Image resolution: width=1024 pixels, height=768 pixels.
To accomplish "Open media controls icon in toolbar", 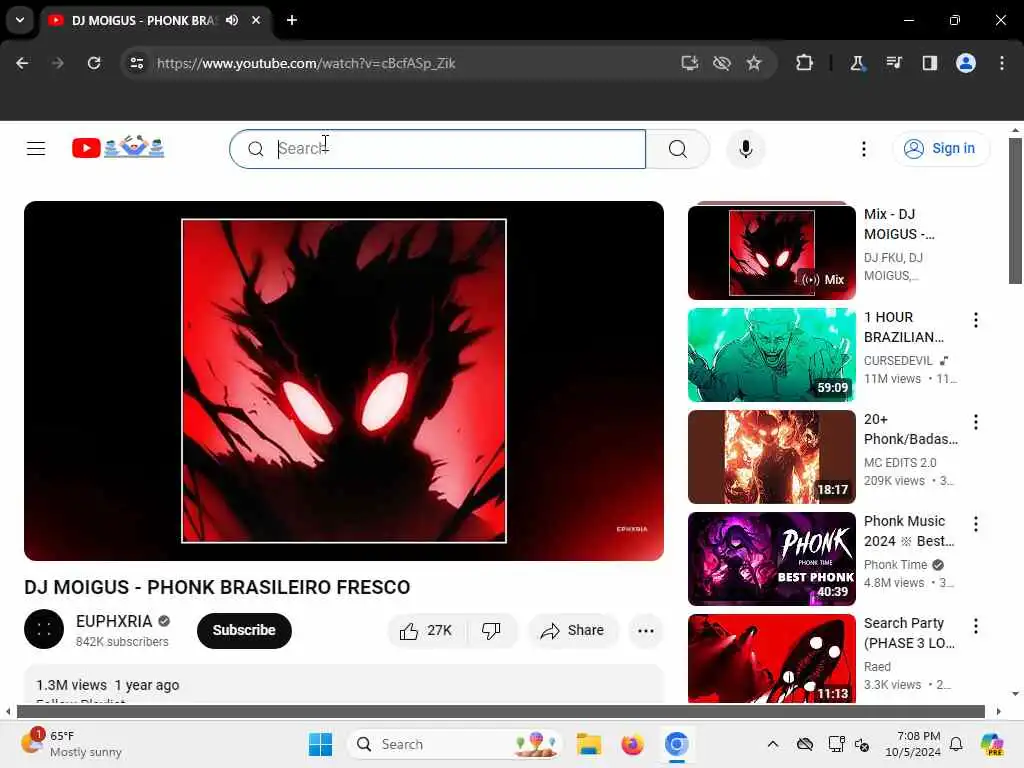I will click(894, 63).
